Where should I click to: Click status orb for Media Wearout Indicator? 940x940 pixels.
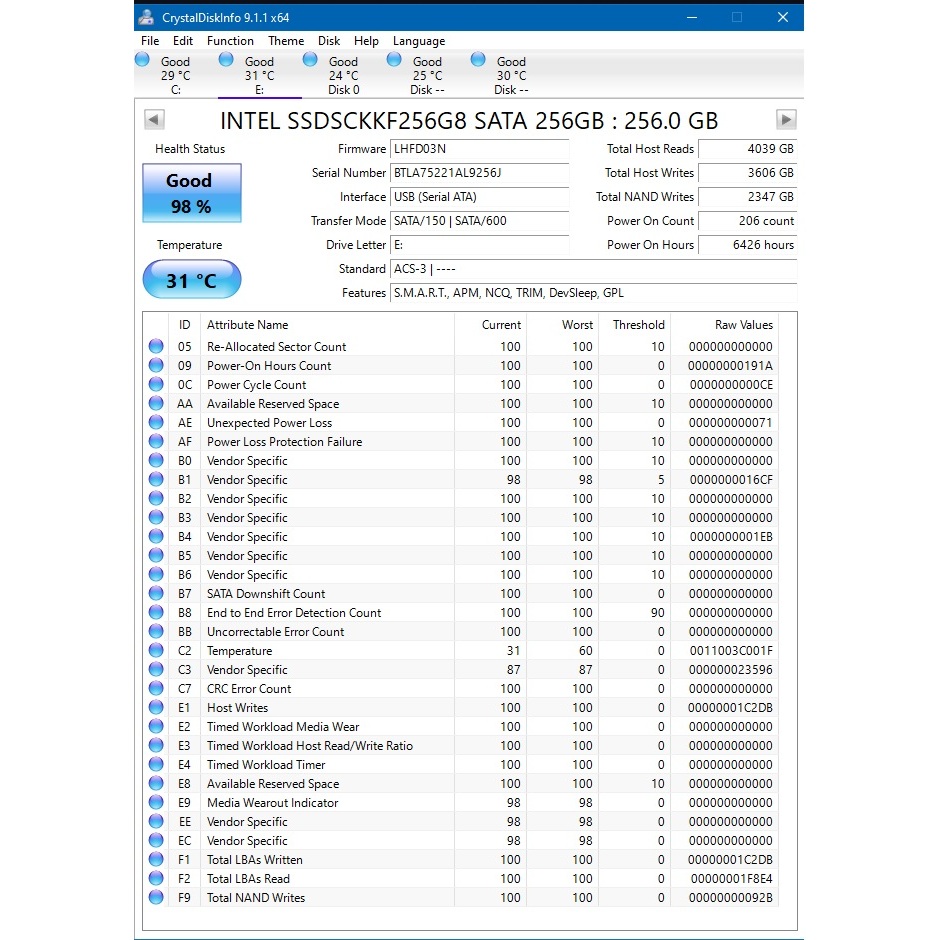coord(156,803)
